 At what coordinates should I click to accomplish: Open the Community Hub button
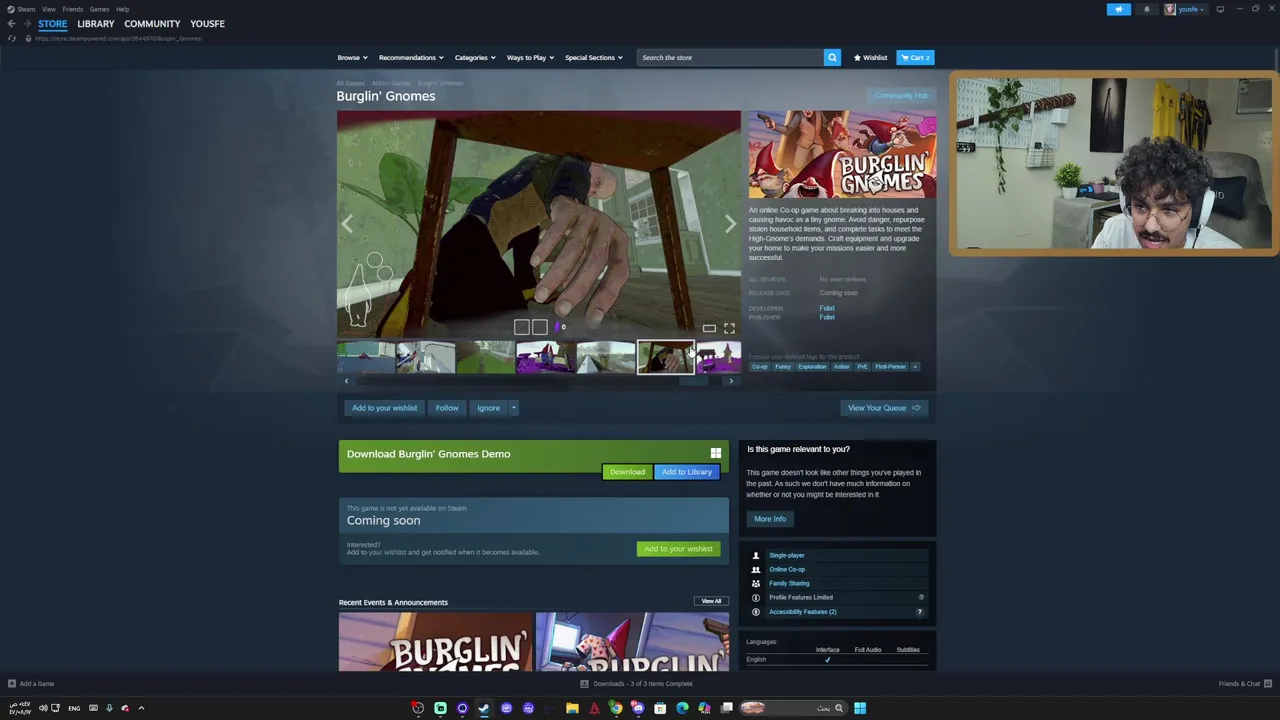click(901, 96)
